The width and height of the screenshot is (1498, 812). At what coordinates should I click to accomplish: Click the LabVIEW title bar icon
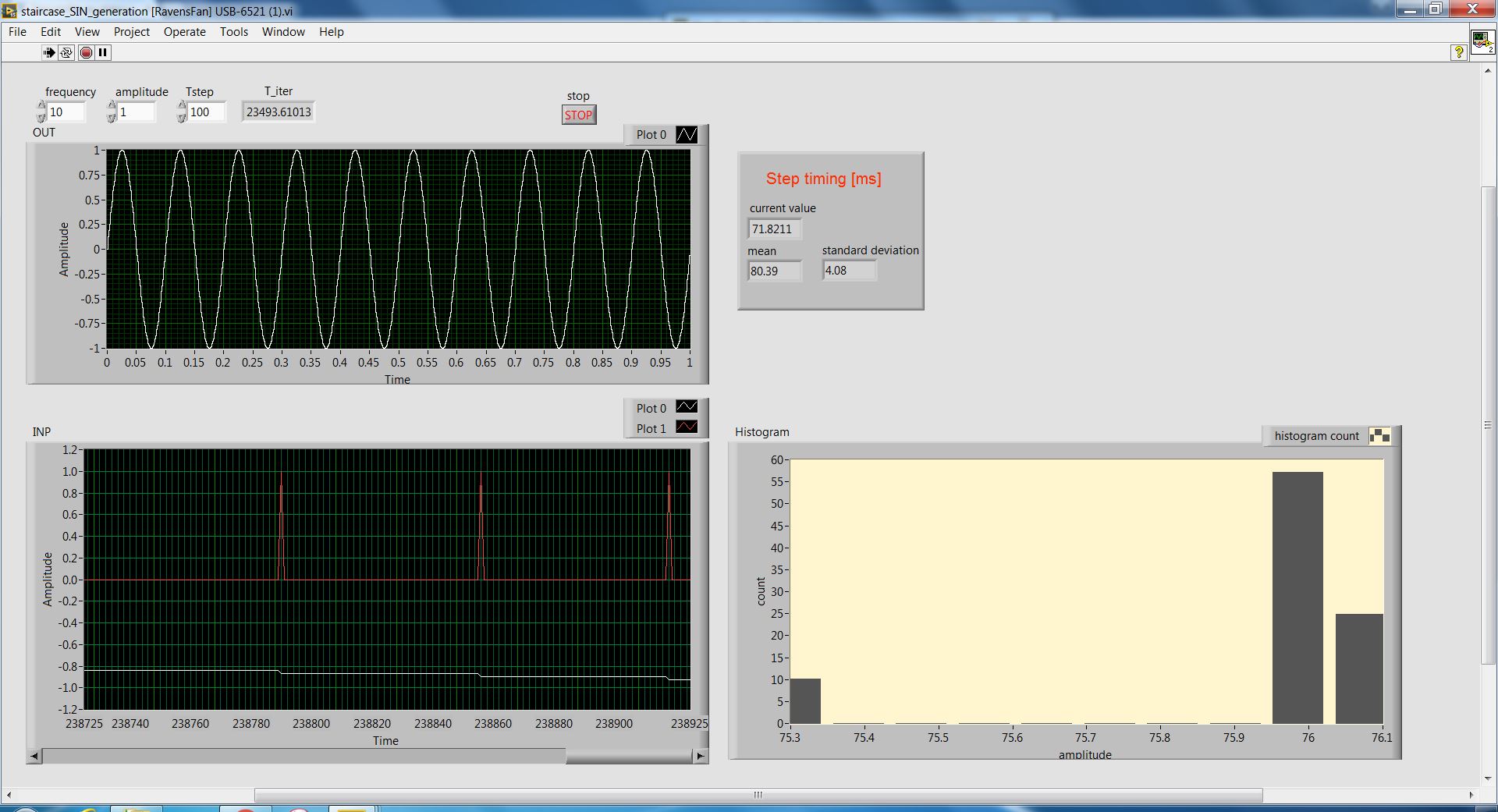(x=9, y=11)
